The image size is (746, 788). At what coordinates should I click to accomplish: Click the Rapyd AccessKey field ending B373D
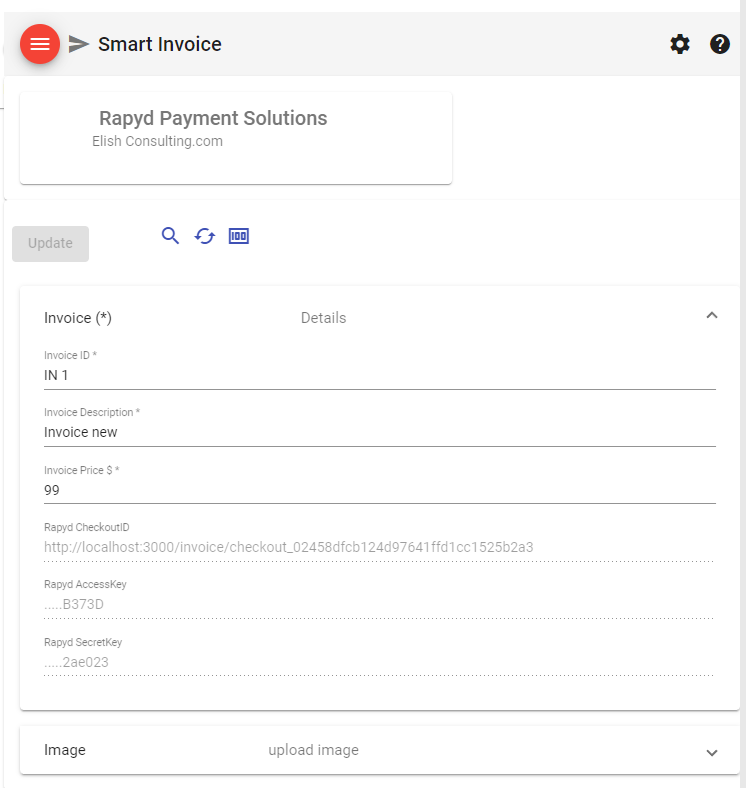point(380,605)
